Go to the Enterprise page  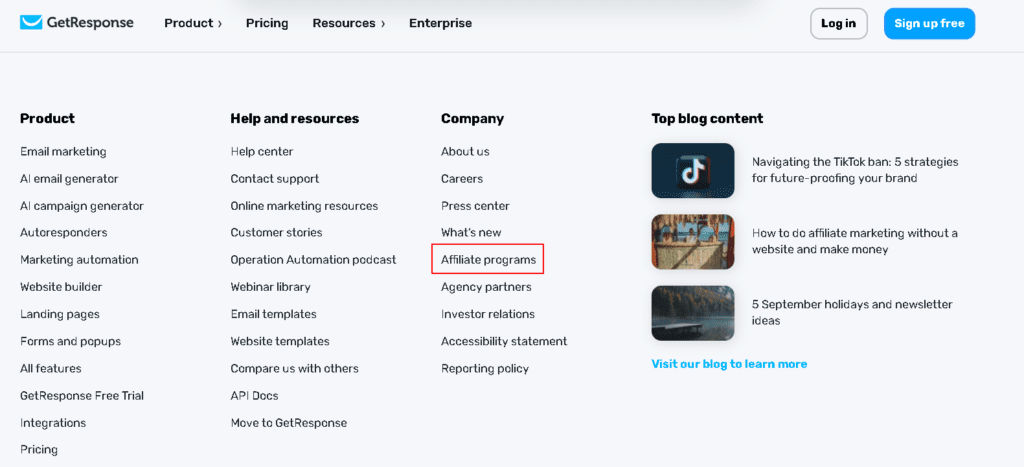(440, 24)
